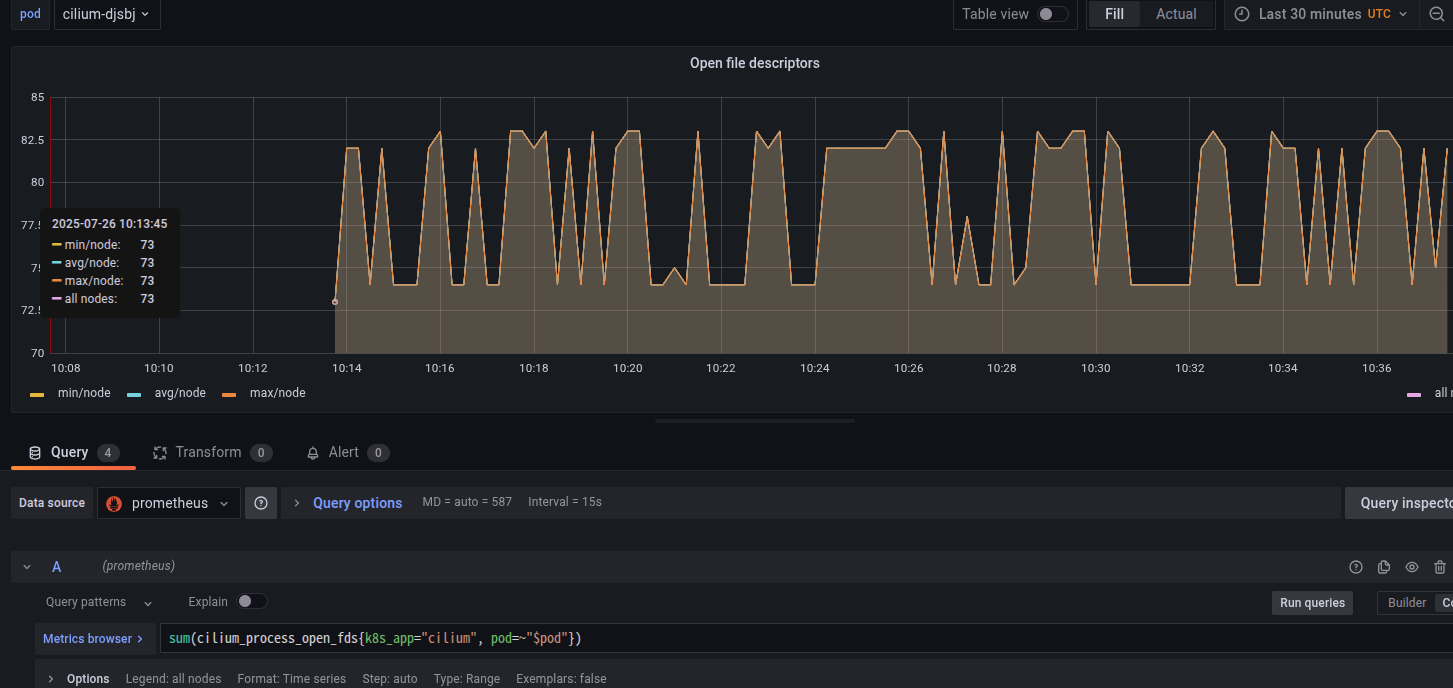The height and width of the screenshot is (688, 1453).
Task: Open the pod variable dropdown cilium-djsbj
Action: [106, 14]
